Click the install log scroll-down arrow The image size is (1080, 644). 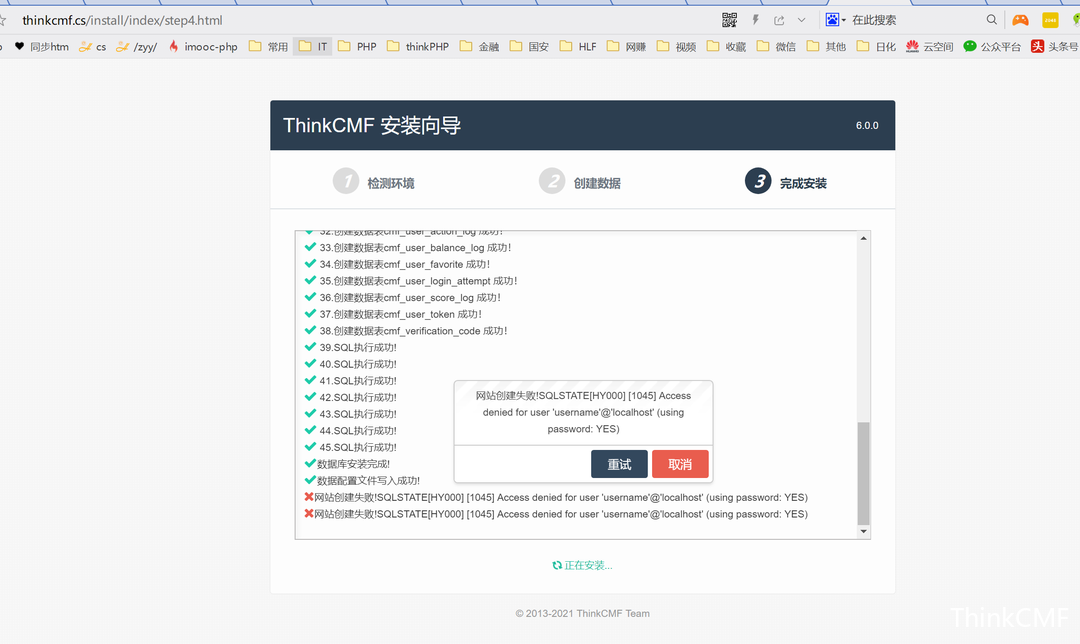click(863, 531)
